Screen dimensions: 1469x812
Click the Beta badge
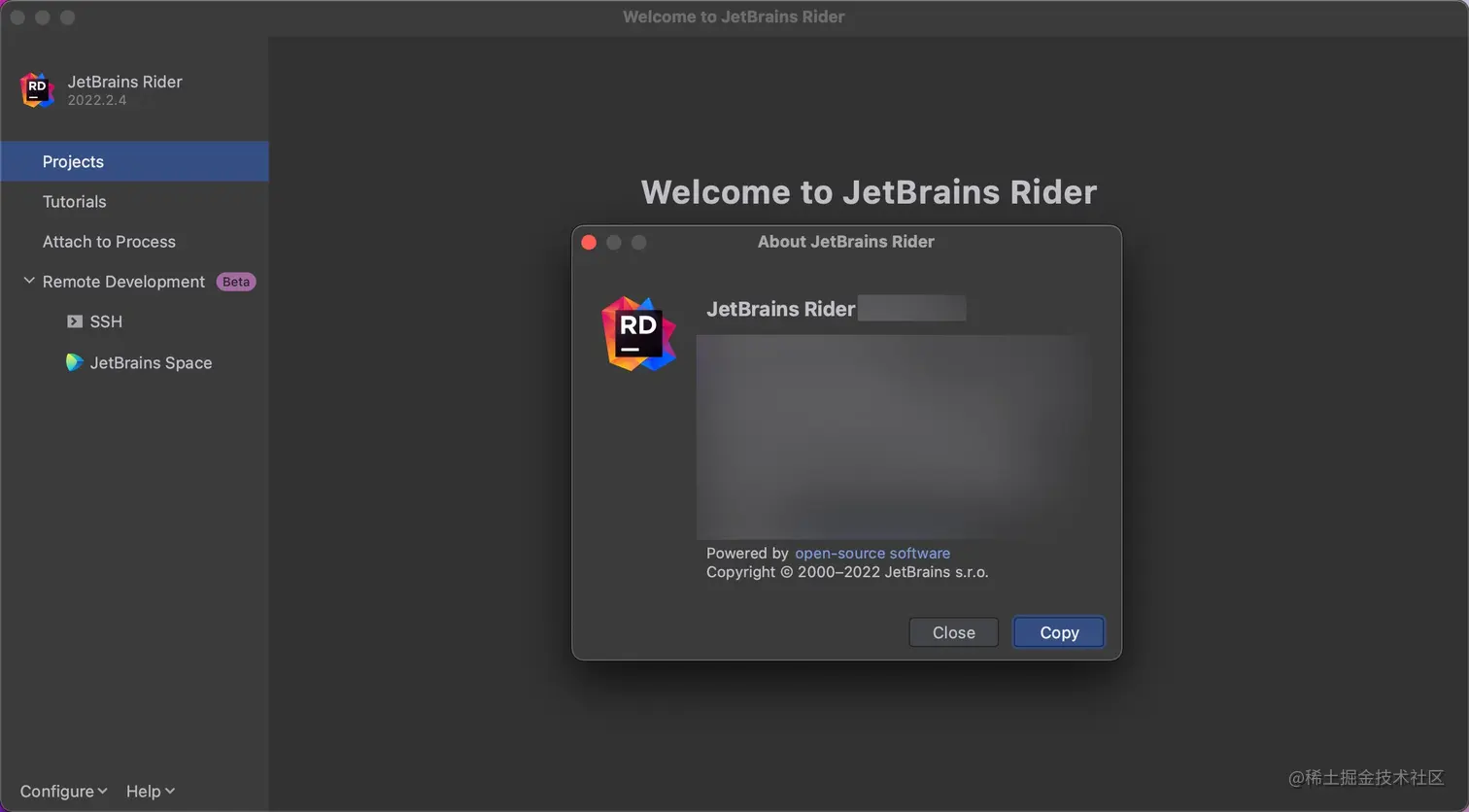click(236, 282)
